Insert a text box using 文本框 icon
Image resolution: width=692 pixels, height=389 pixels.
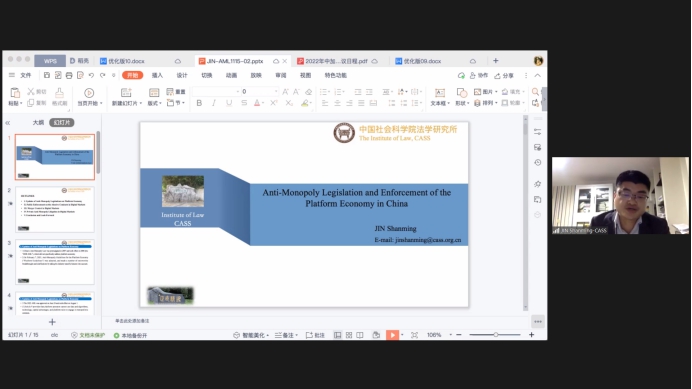pos(440,96)
